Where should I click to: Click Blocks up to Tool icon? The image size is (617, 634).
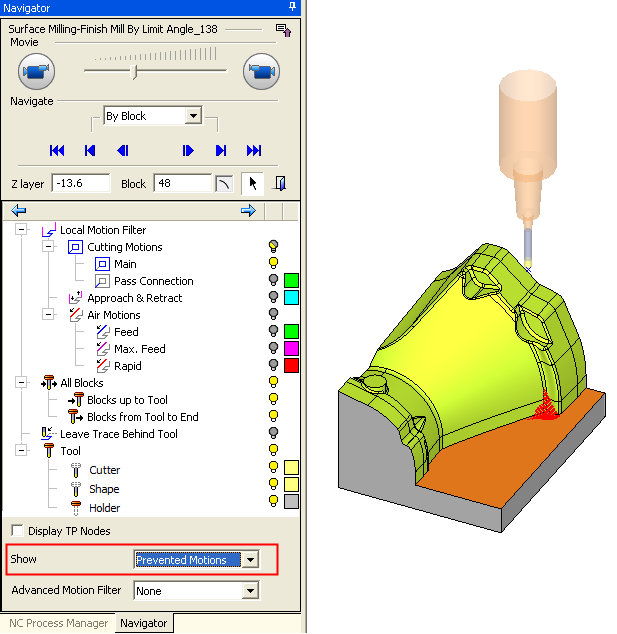click(75, 400)
